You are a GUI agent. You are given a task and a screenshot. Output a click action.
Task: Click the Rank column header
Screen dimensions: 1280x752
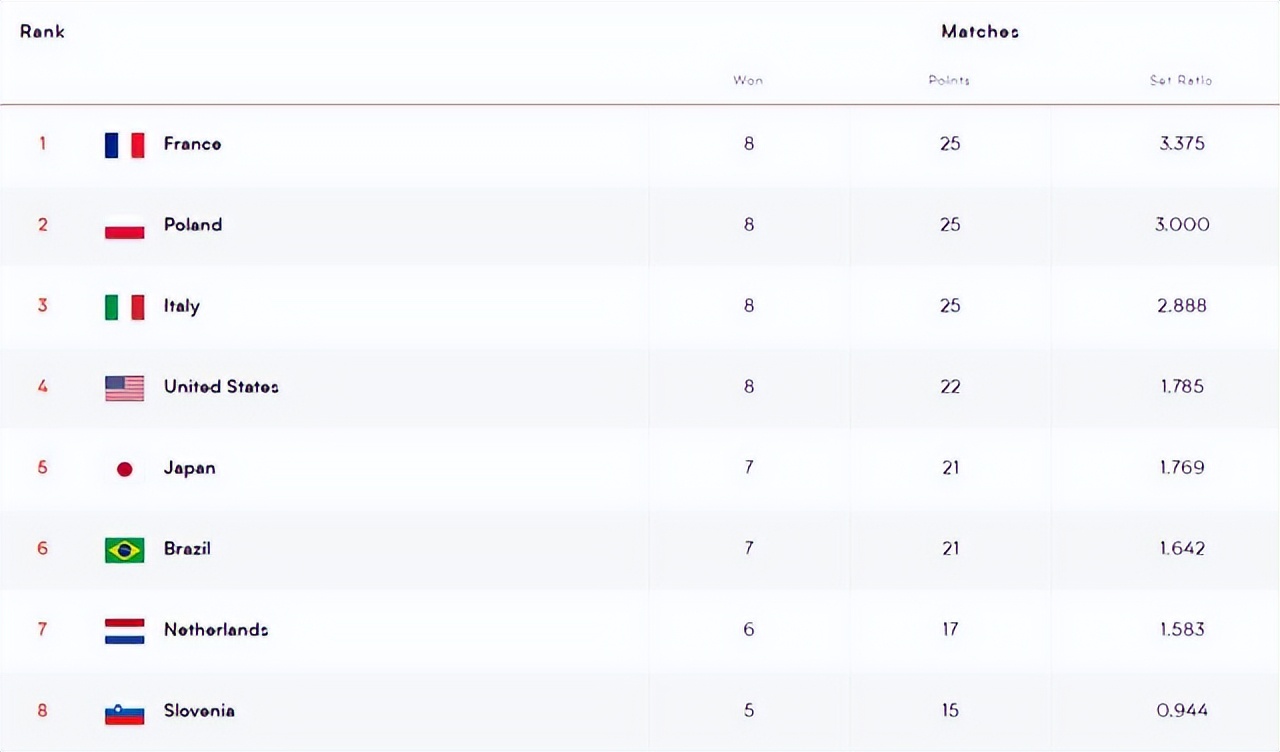pyautogui.click(x=42, y=31)
